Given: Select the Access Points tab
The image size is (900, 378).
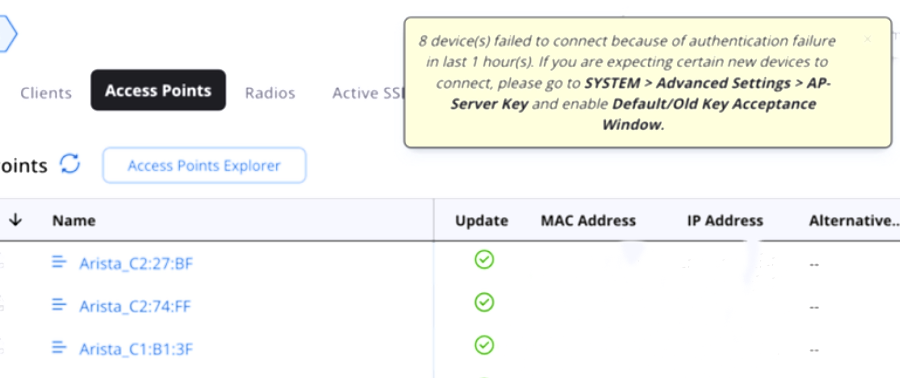Looking at the screenshot, I should (x=158, y=90).
